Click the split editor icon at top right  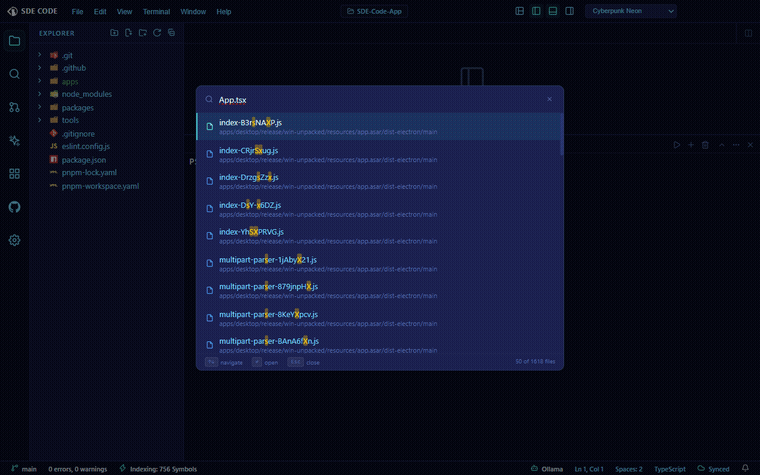748,33
